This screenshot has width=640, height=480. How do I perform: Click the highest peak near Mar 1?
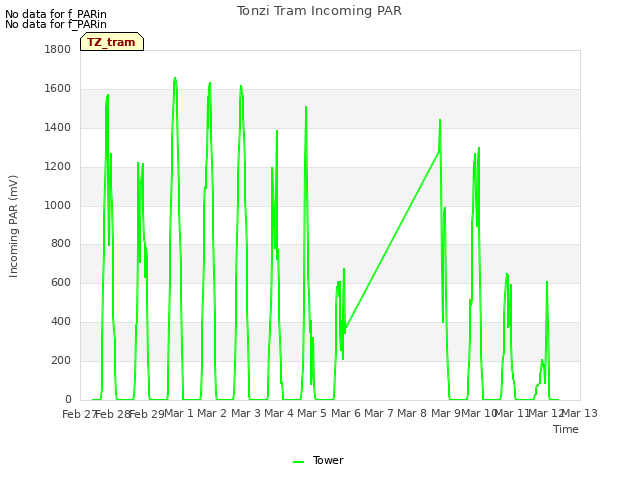[x=175, y=78]
